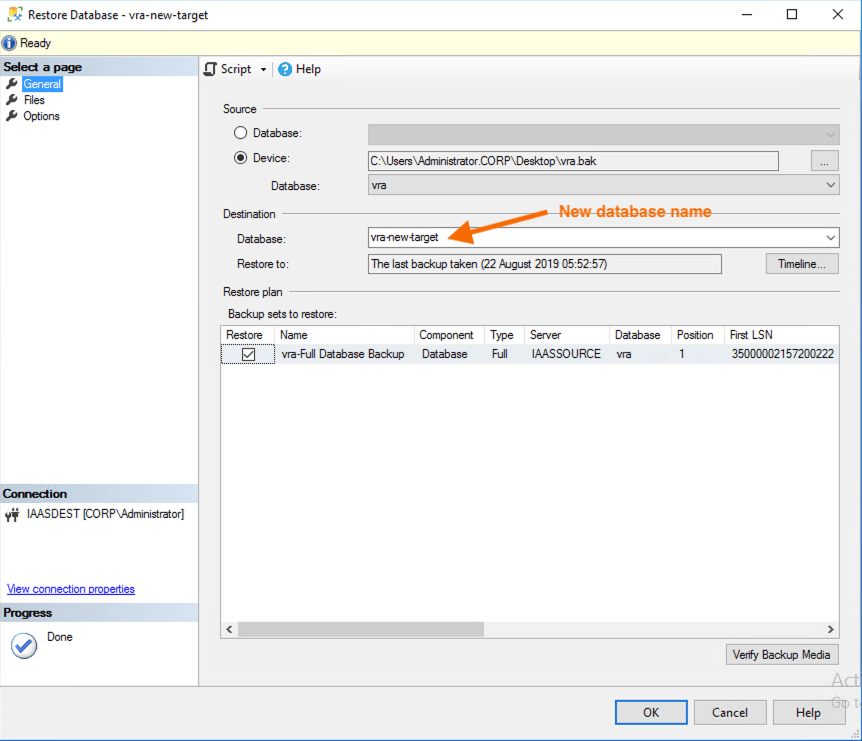Click the IAASDEST server connection icon
The height and width of the screenshot is (741, 862).
[12, 515]
